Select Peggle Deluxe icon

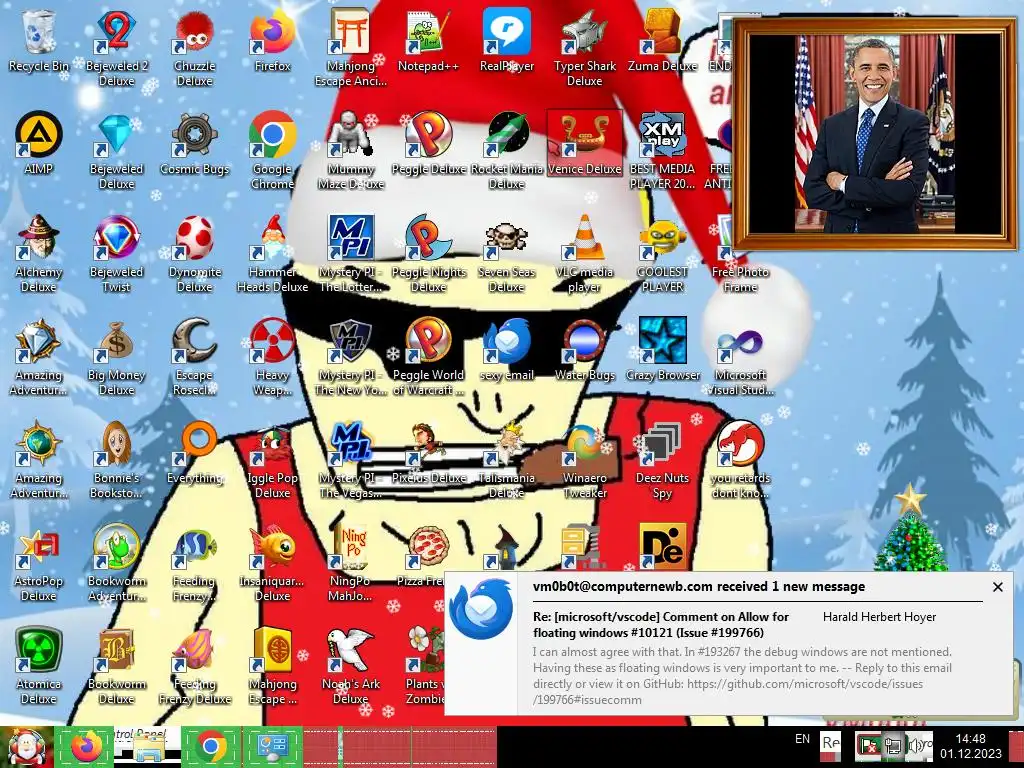[428, 144]
